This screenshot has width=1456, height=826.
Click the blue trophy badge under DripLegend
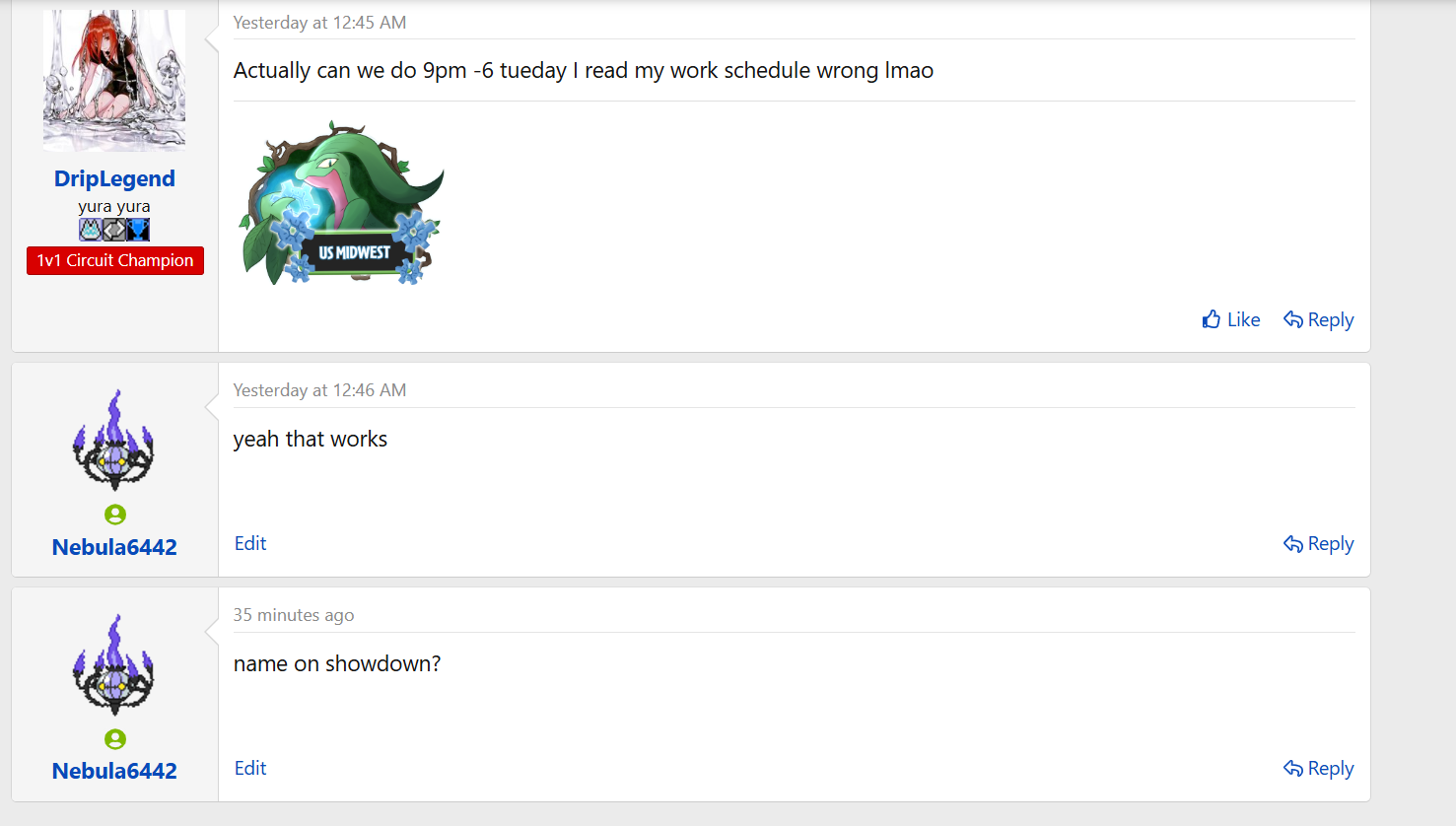[x=138, y=230]
